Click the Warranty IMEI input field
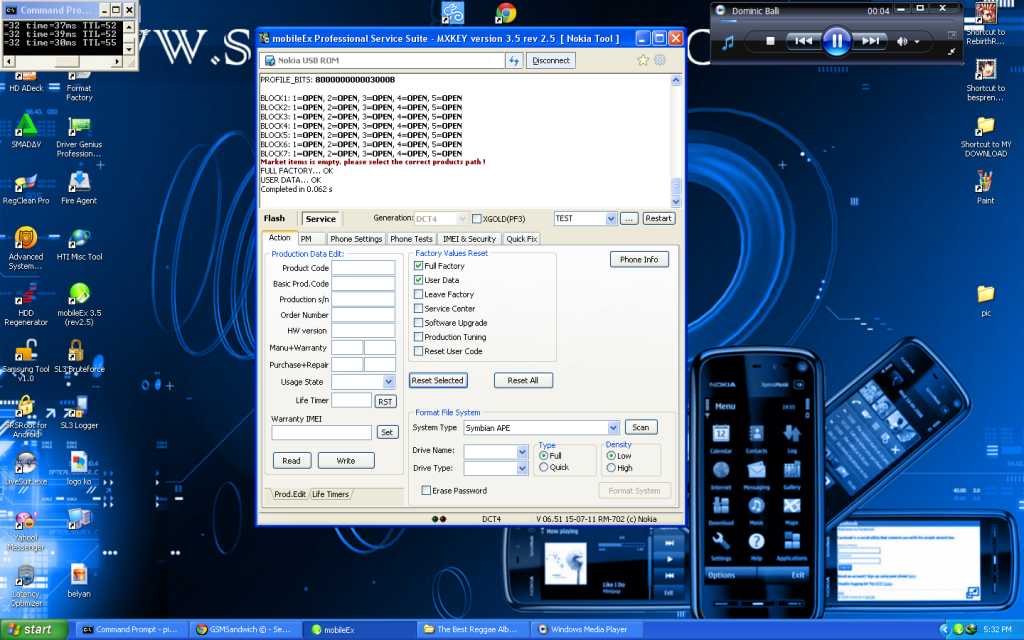The width and height of the screenshot is (1024, 640). [320, 432]
